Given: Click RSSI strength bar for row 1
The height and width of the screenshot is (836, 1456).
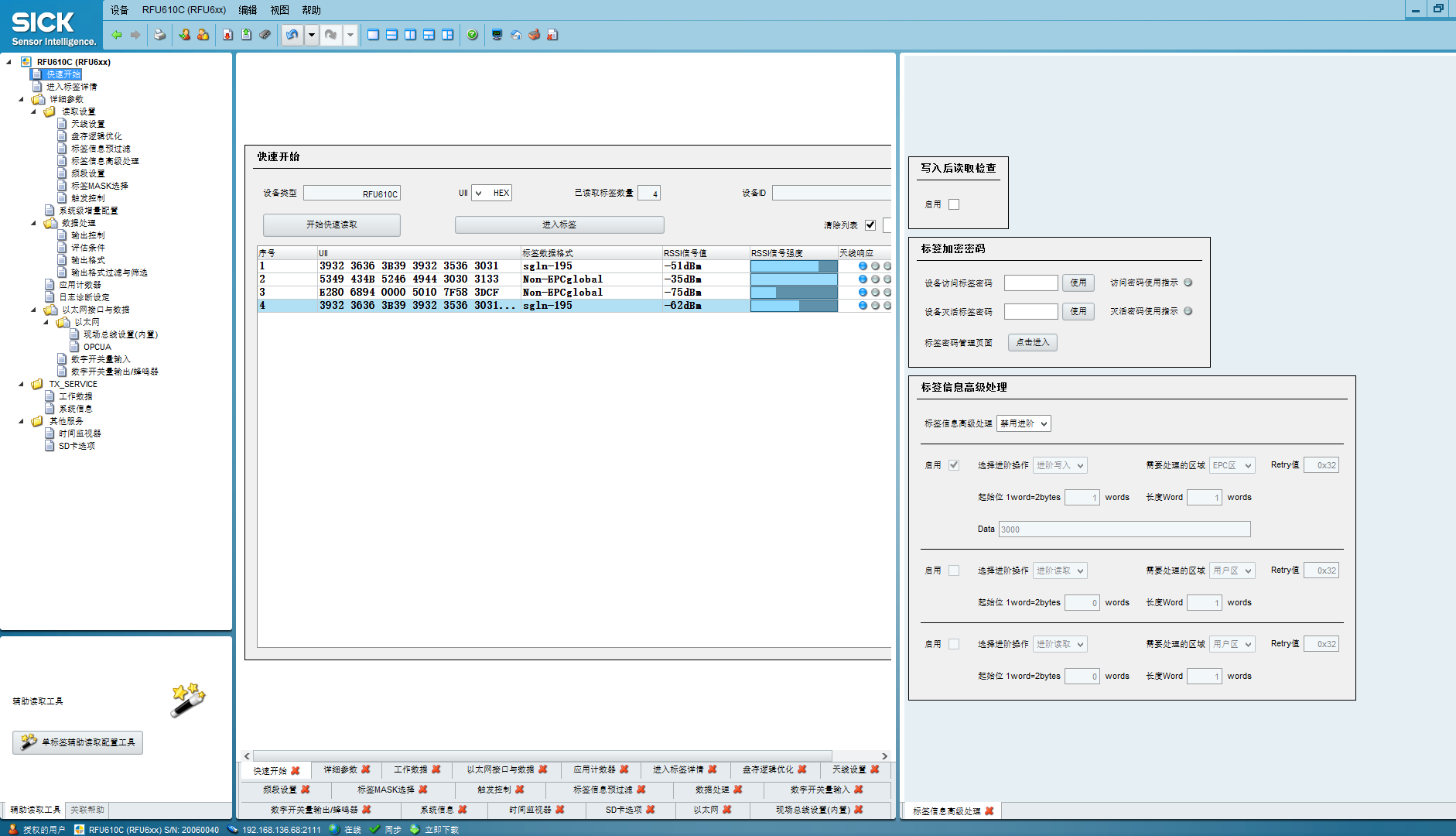Looking at the screenshot, I should point(794,266).
